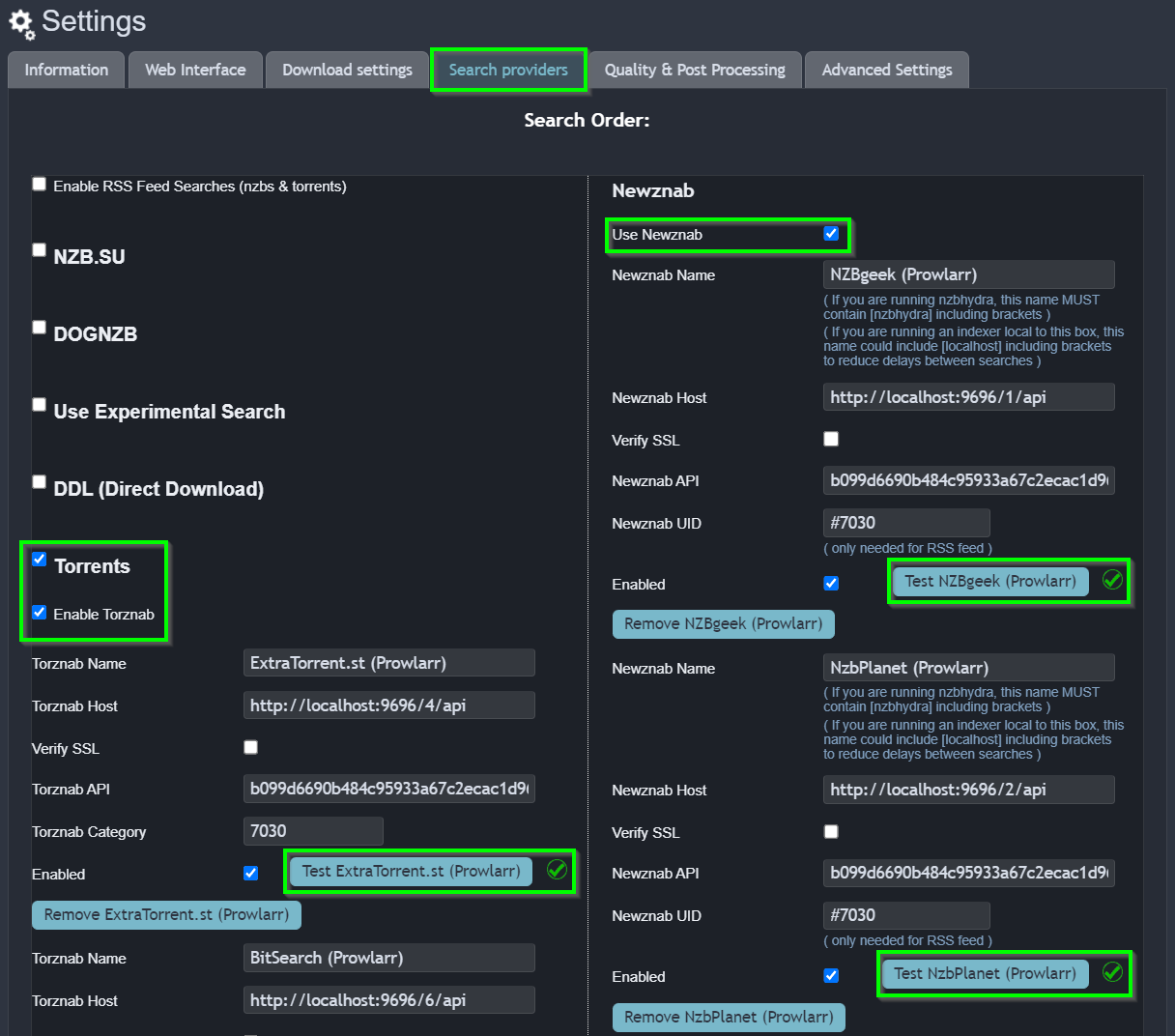The height and width of the screenshot is (1036, 1175).
Task: Enable the DDL (Direct Download) option
Action: click(x=40, y=481)
